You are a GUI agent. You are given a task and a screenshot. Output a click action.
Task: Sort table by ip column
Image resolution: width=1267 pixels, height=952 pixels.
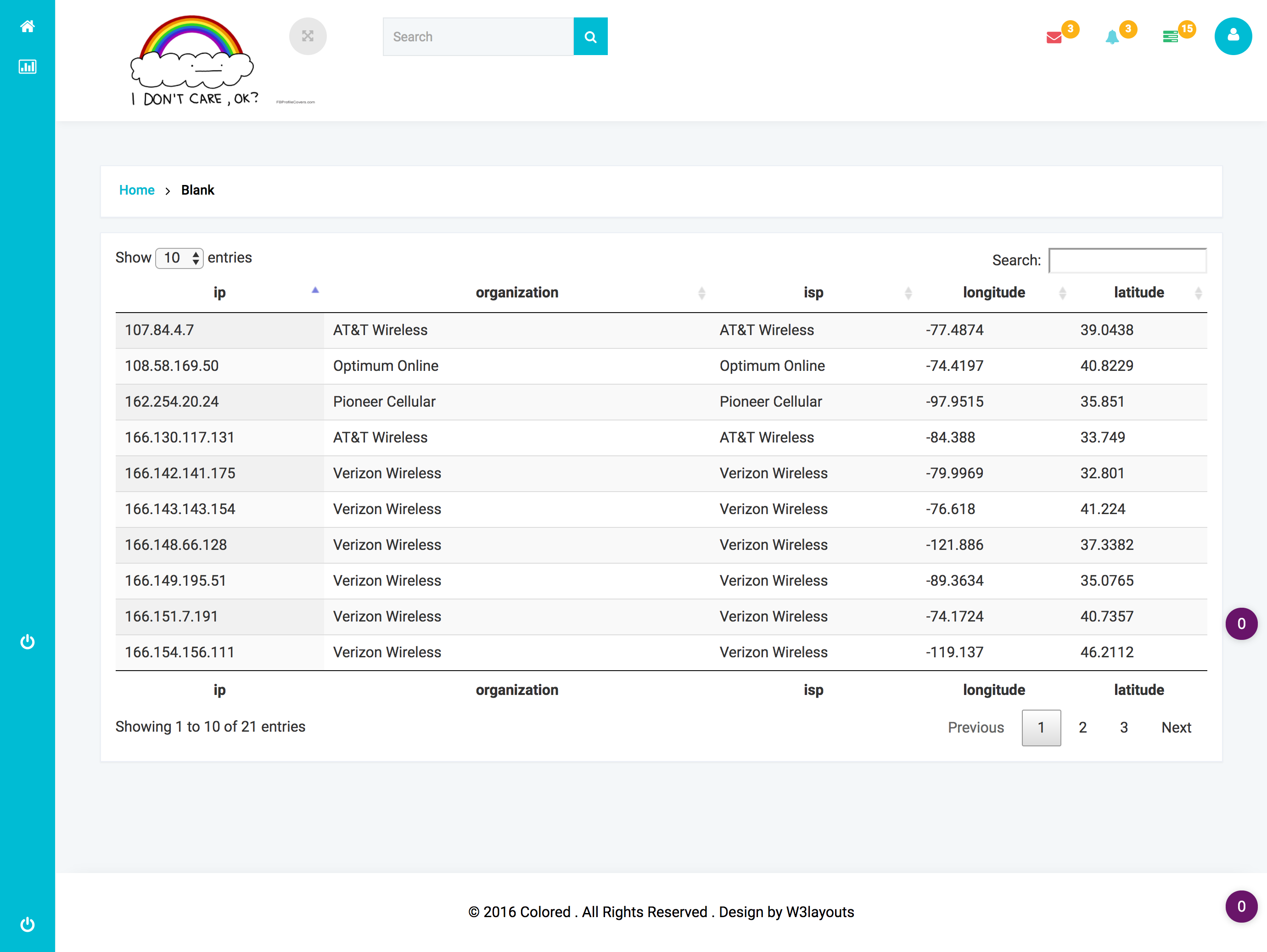click(x=219, y=293)
